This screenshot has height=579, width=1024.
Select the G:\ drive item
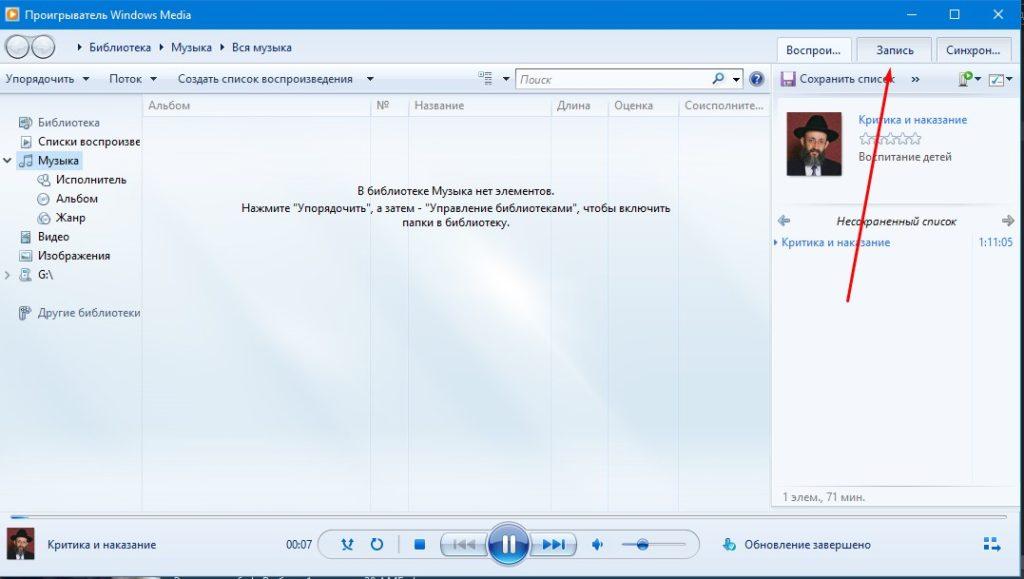37,275
